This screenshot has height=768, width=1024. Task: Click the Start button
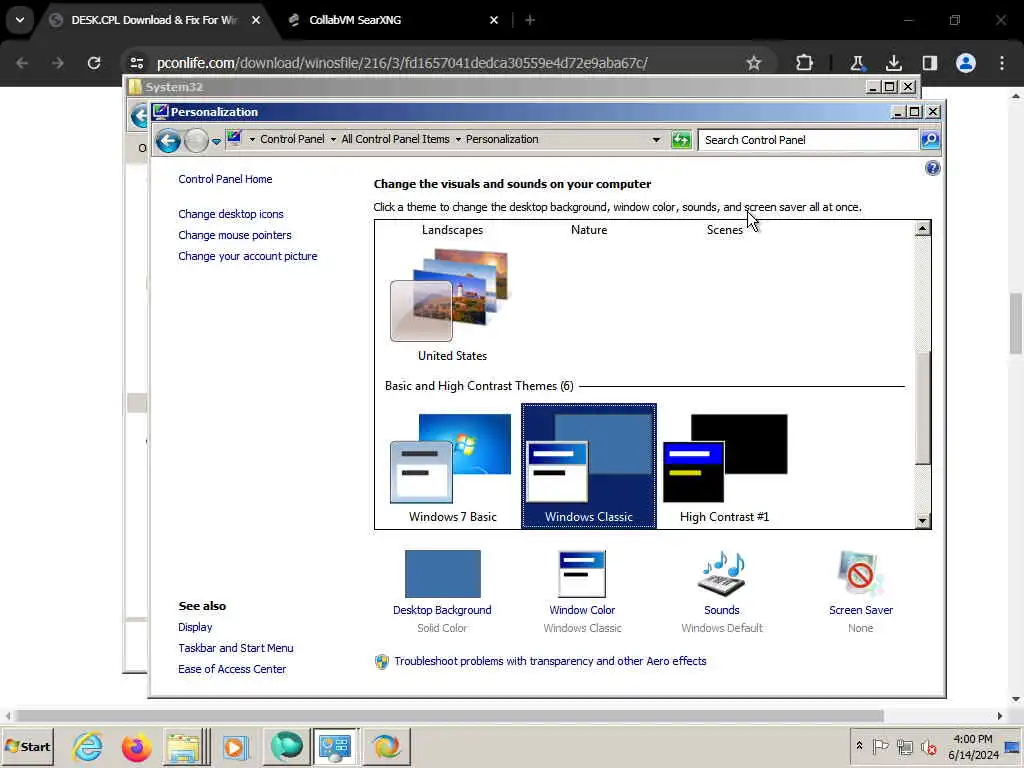tap(27, 746)
